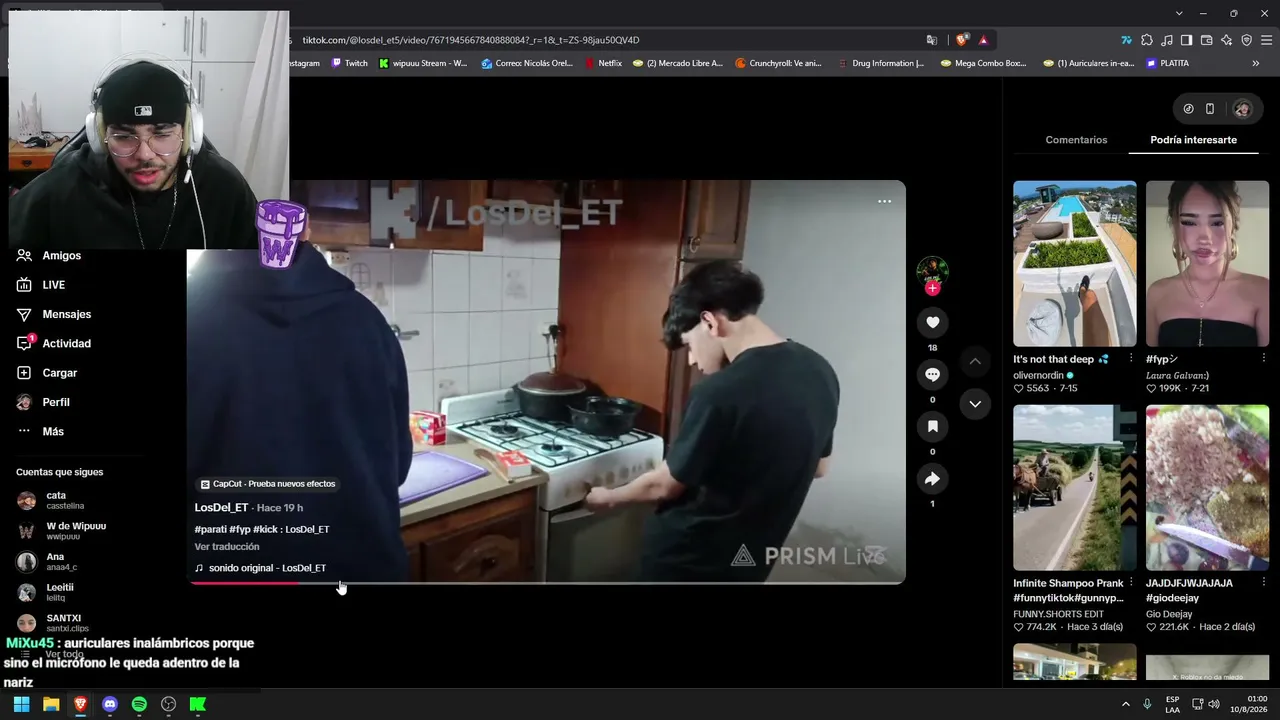Screen dimensions: 1280x720
Task: Open the Crunchyroll bookmark
Action: click(x=778, y=63)
